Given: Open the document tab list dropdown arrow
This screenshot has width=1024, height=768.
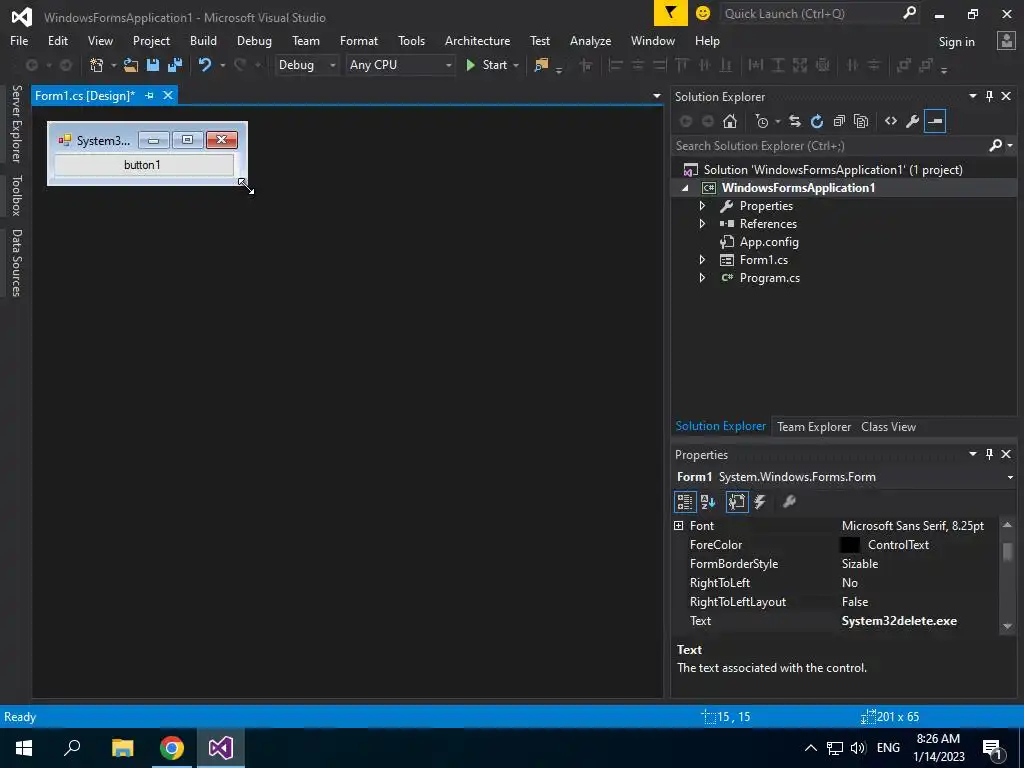Looking at the screenshot, I should [656, 96].
